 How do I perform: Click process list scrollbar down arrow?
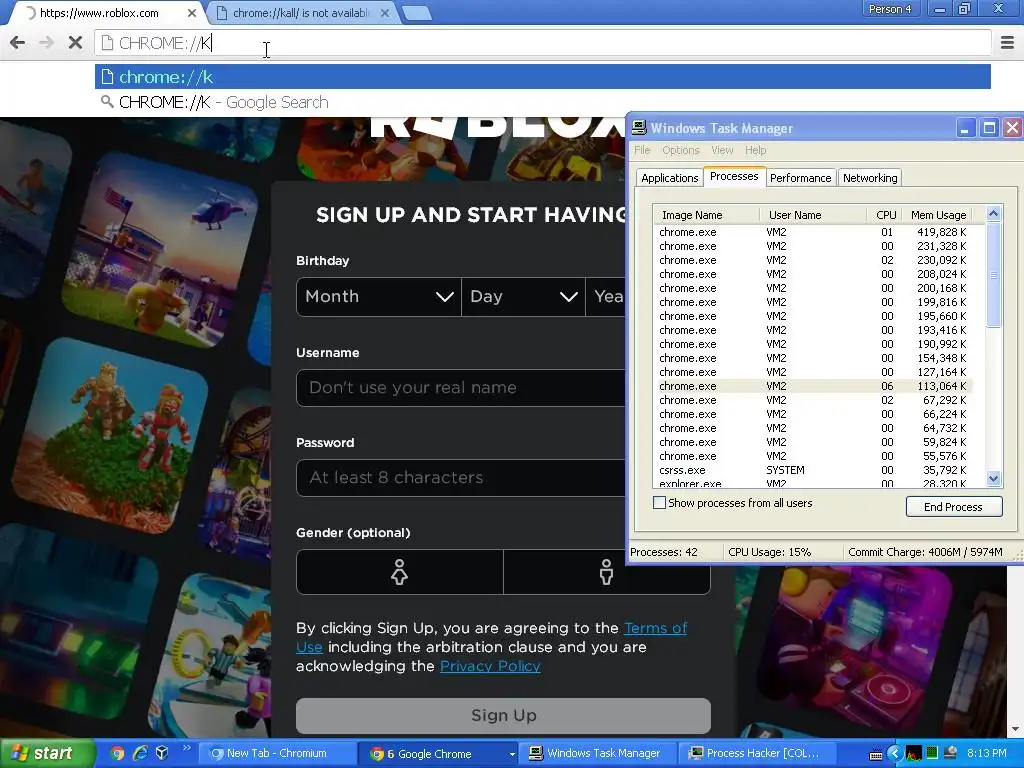(993, 479)
